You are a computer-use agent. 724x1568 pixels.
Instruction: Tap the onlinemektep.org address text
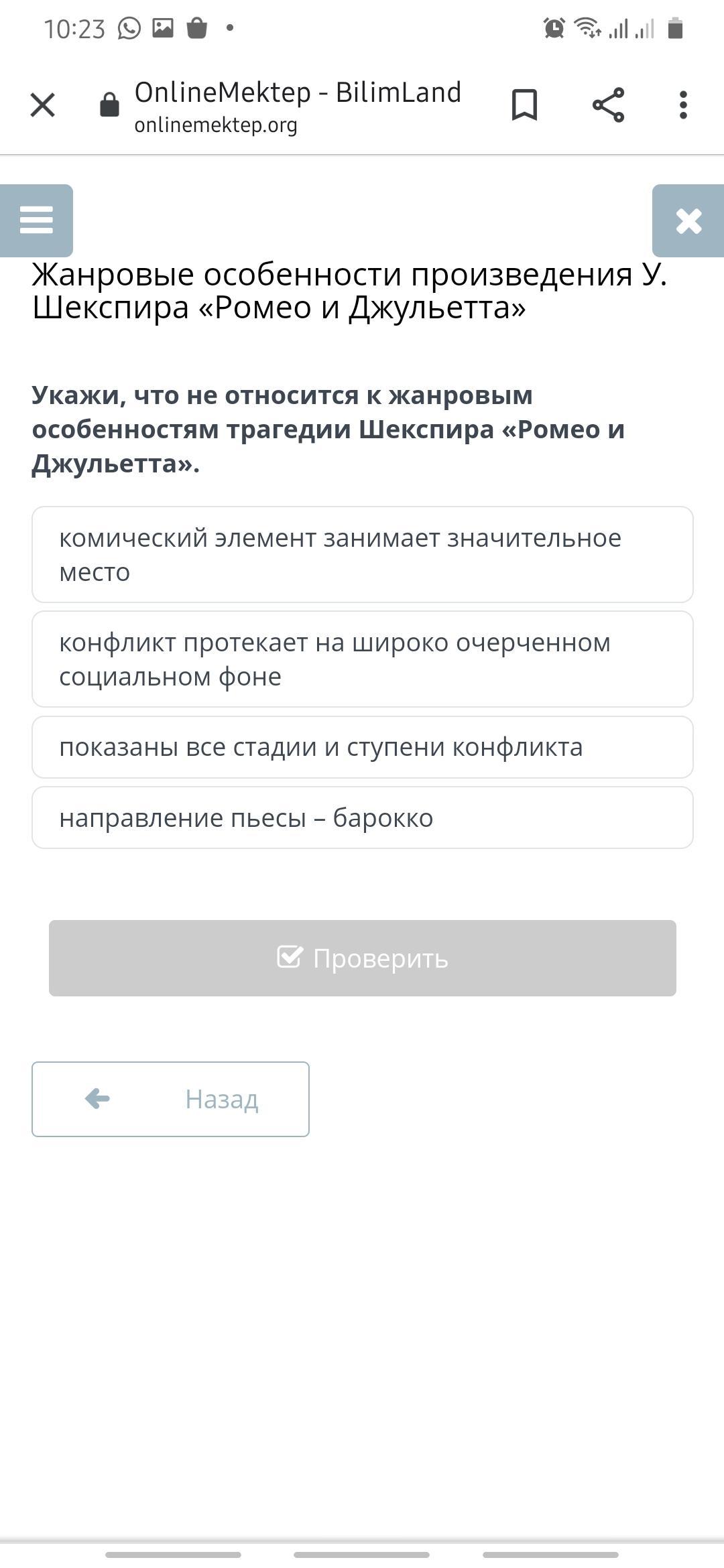(x=216, y=125)
